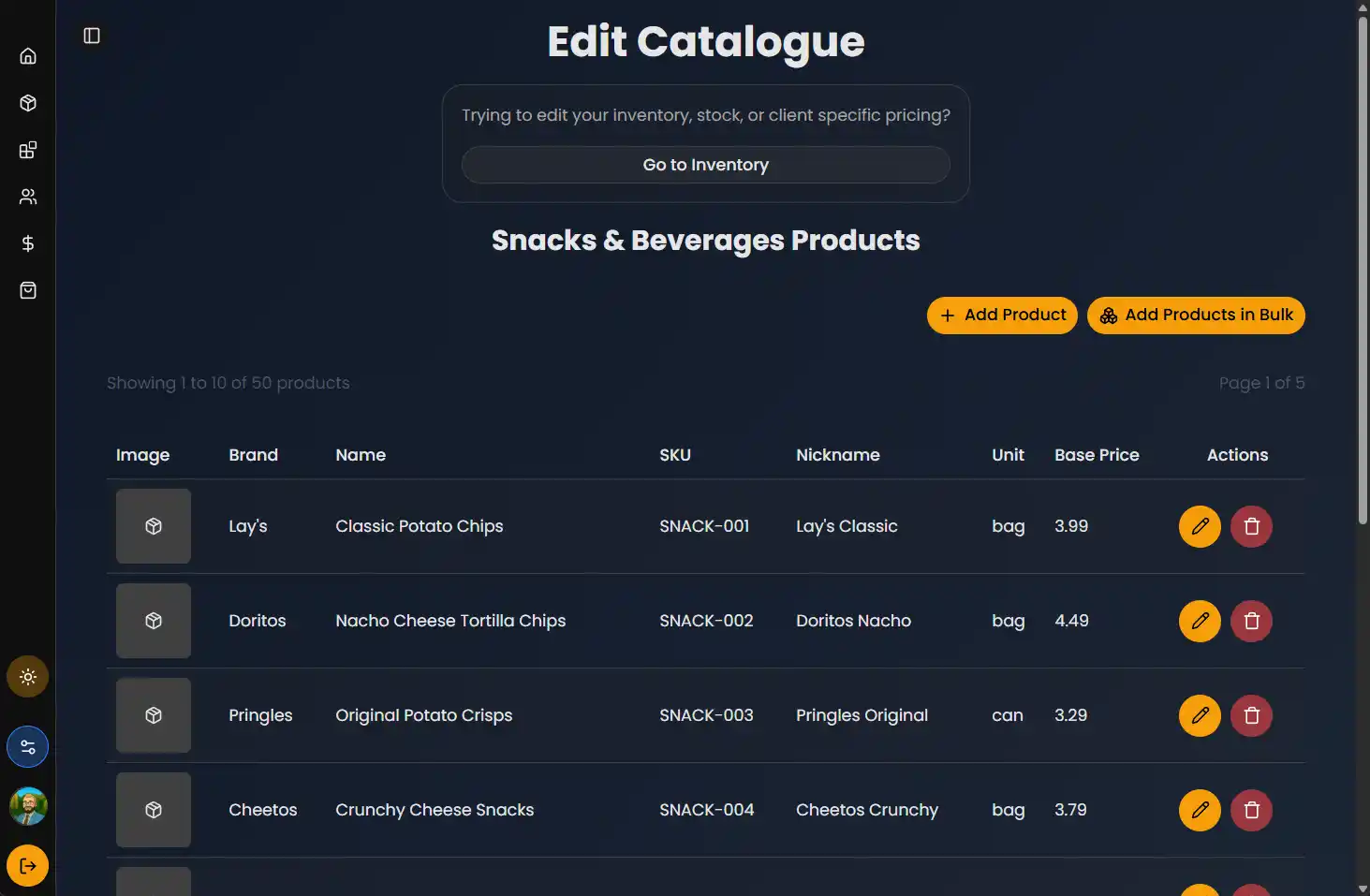The image size is (1370, 896).
Task: Open the shopping bag orders icon in sidebar
Action: 28,290
